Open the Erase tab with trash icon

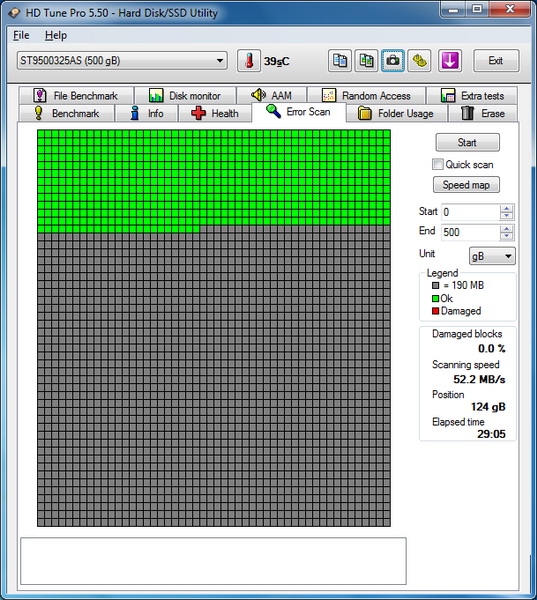[483, 113]
